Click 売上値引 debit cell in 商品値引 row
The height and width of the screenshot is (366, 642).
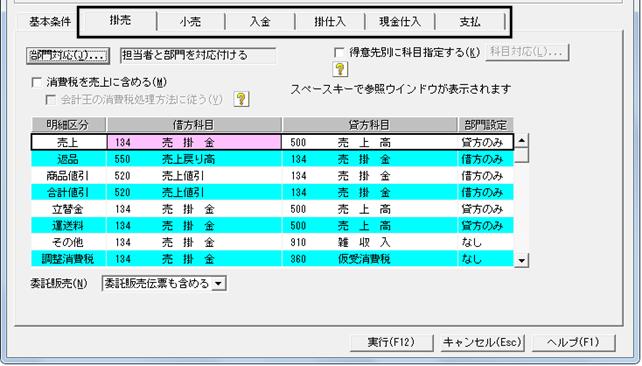(194, 176)
